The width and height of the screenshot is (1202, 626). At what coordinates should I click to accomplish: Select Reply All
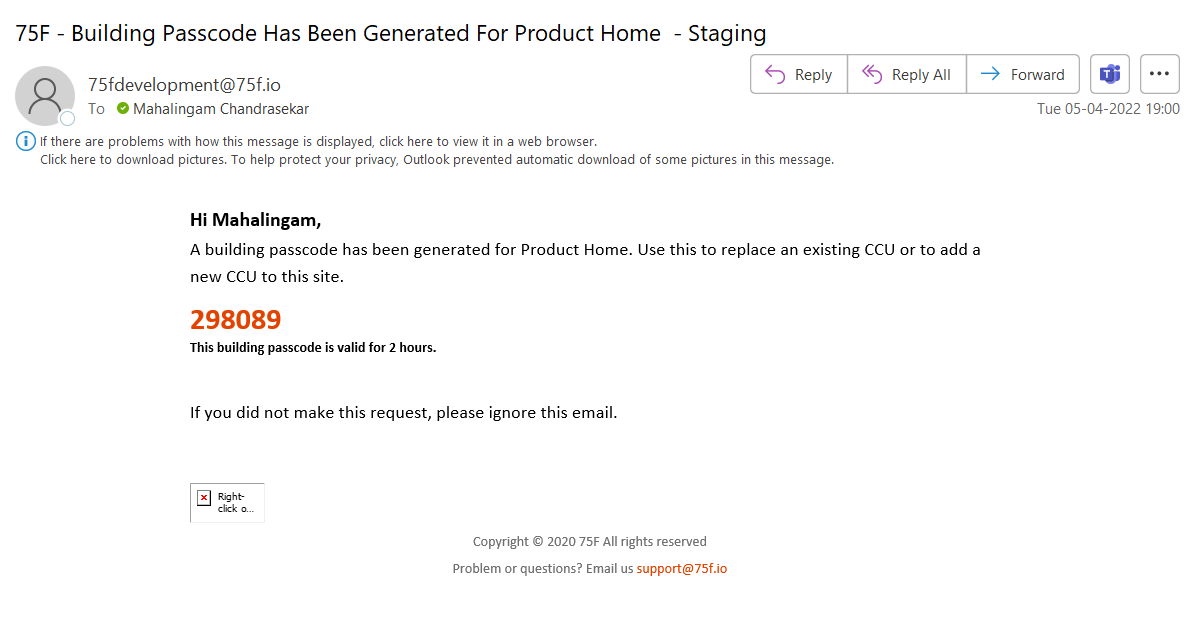pos(907,74)
